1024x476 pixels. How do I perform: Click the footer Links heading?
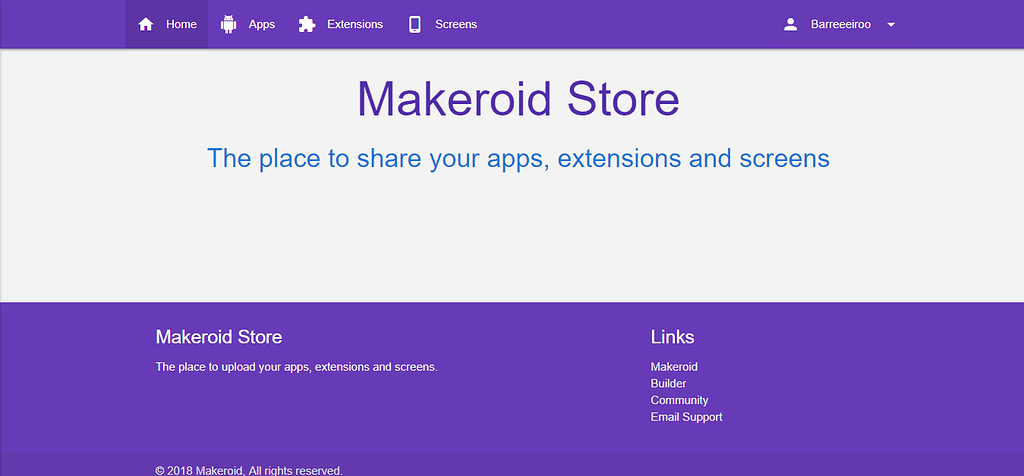pyautogui.click(x=672, y=337)
